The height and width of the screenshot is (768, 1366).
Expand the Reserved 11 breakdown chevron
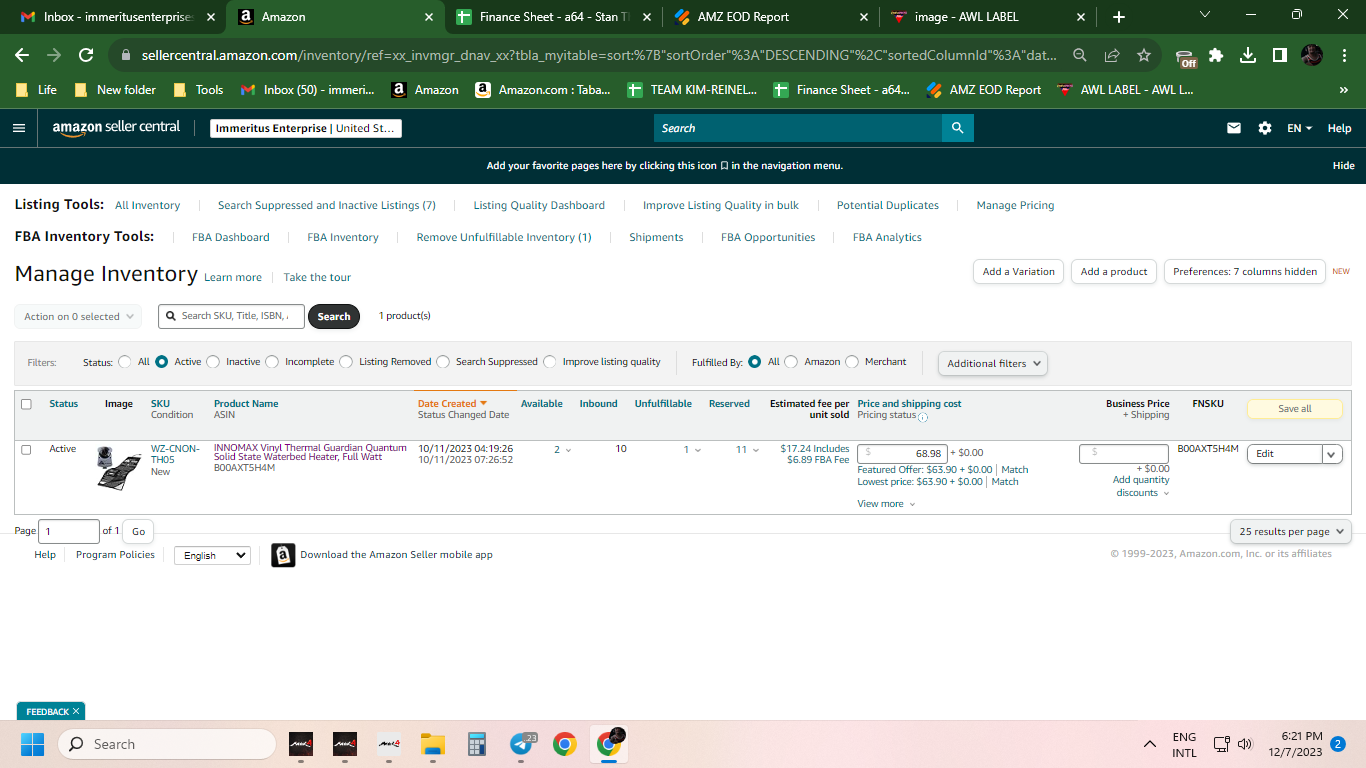click(x=756, y=450)
